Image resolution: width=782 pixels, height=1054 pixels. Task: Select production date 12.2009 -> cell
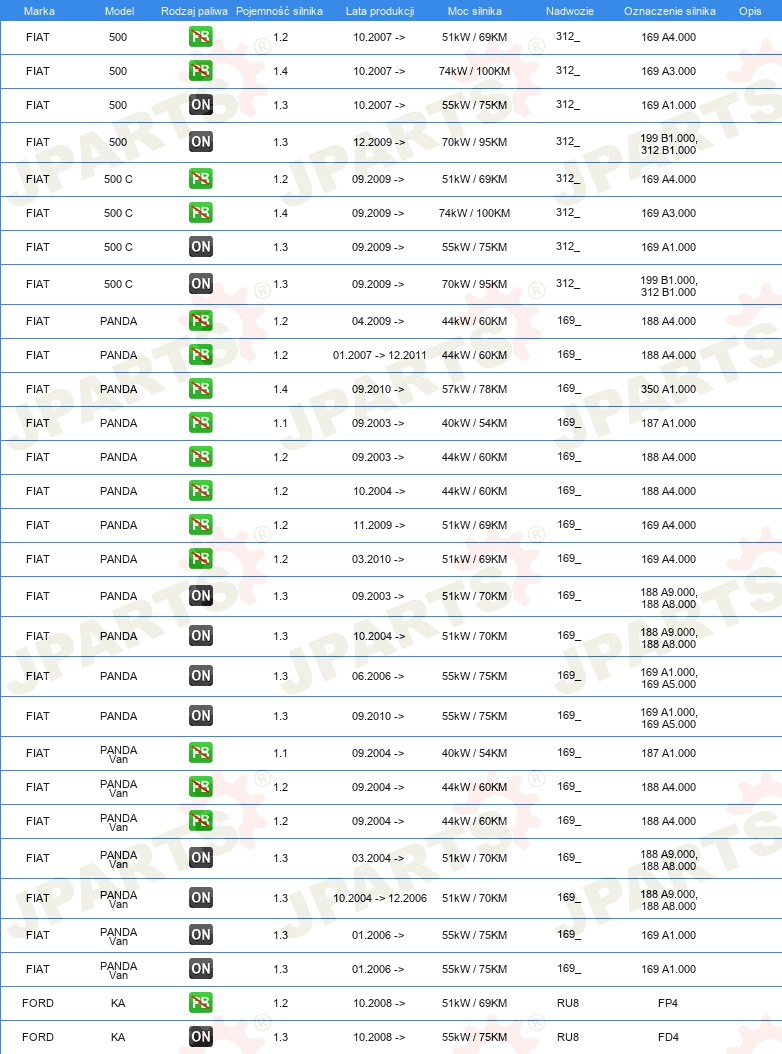tap(379, 142)
